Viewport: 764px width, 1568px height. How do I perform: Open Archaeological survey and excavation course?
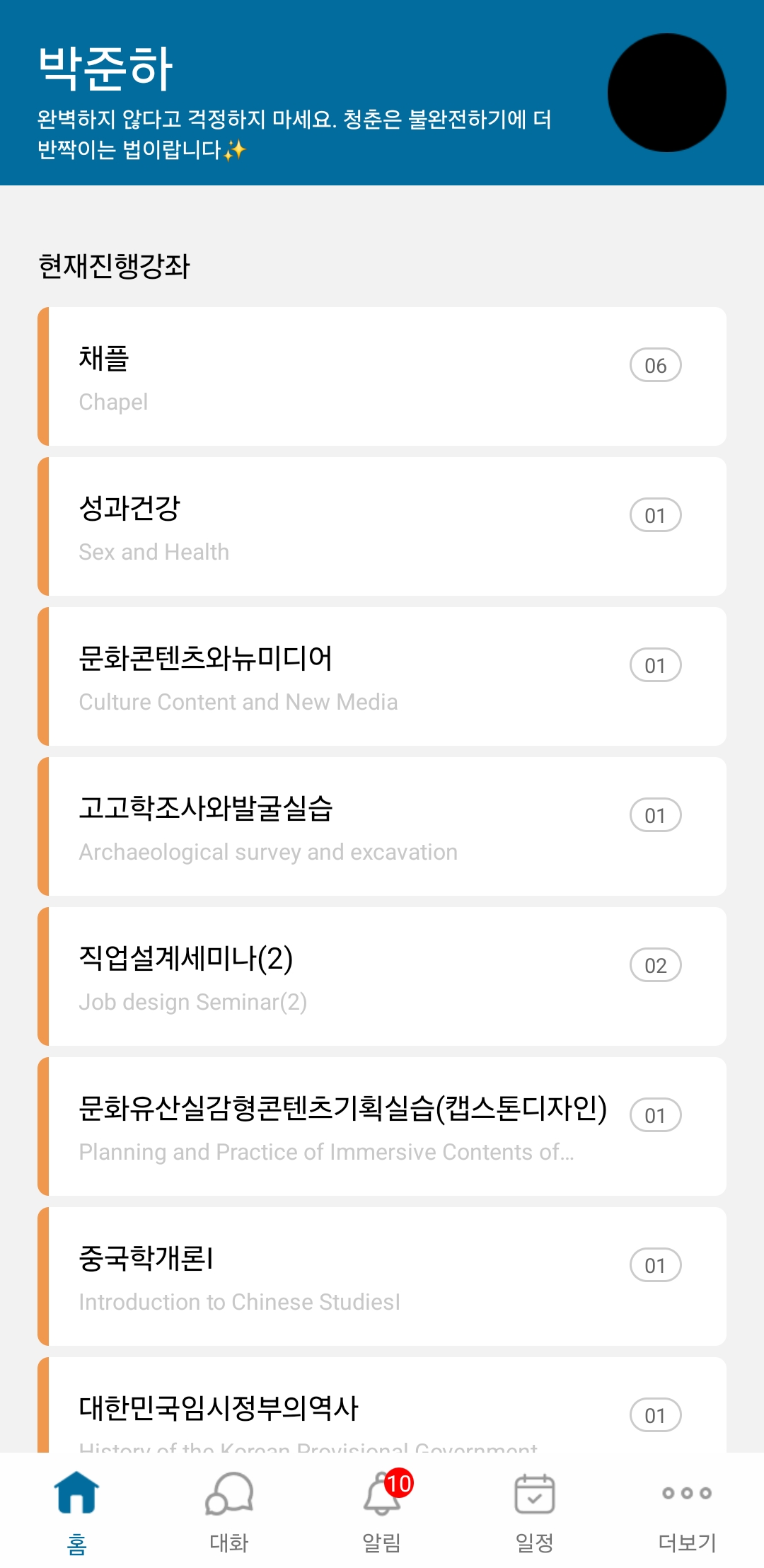point(382,826)
